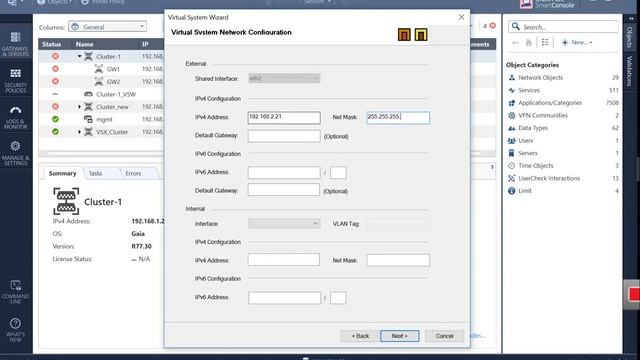
Task: Click the external IPv6 prefix length field
Action: [x=338, y=172]
